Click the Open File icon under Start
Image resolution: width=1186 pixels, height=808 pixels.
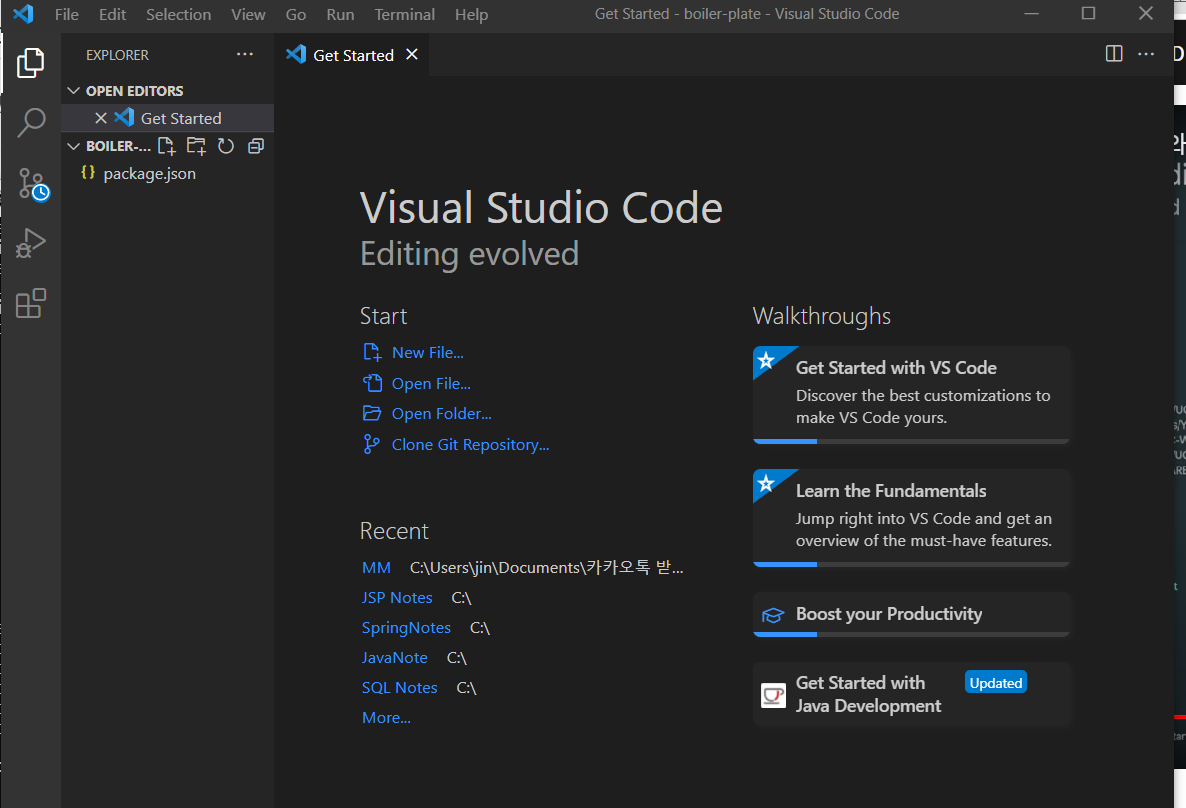click(372, 383)
